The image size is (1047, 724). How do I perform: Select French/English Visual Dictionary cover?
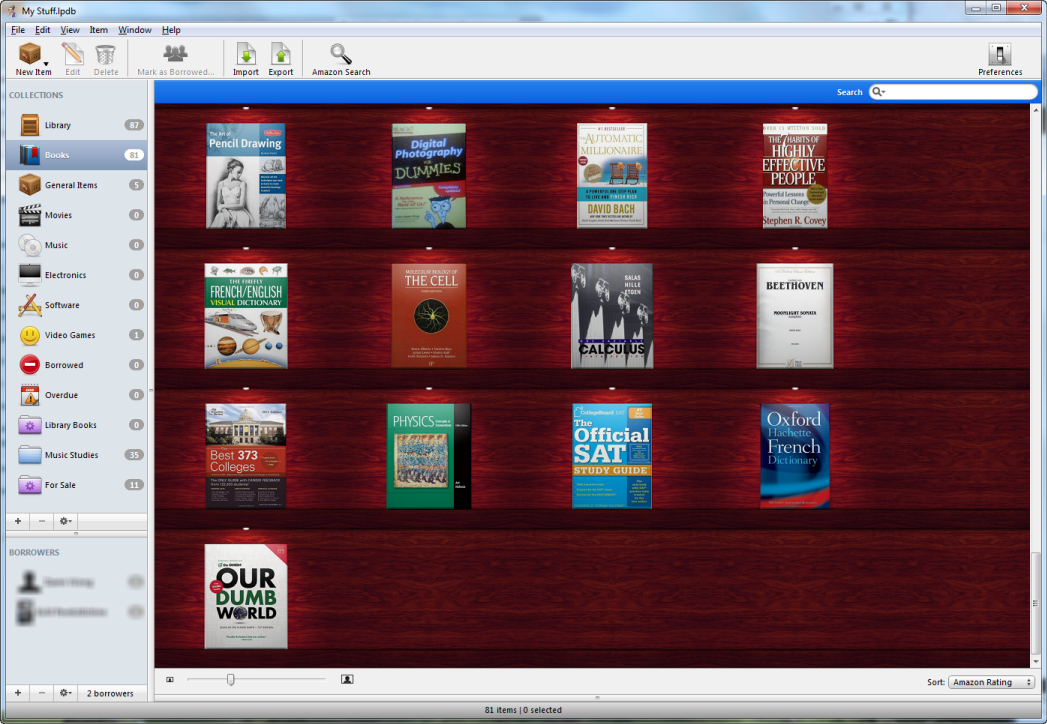(246, 316)
